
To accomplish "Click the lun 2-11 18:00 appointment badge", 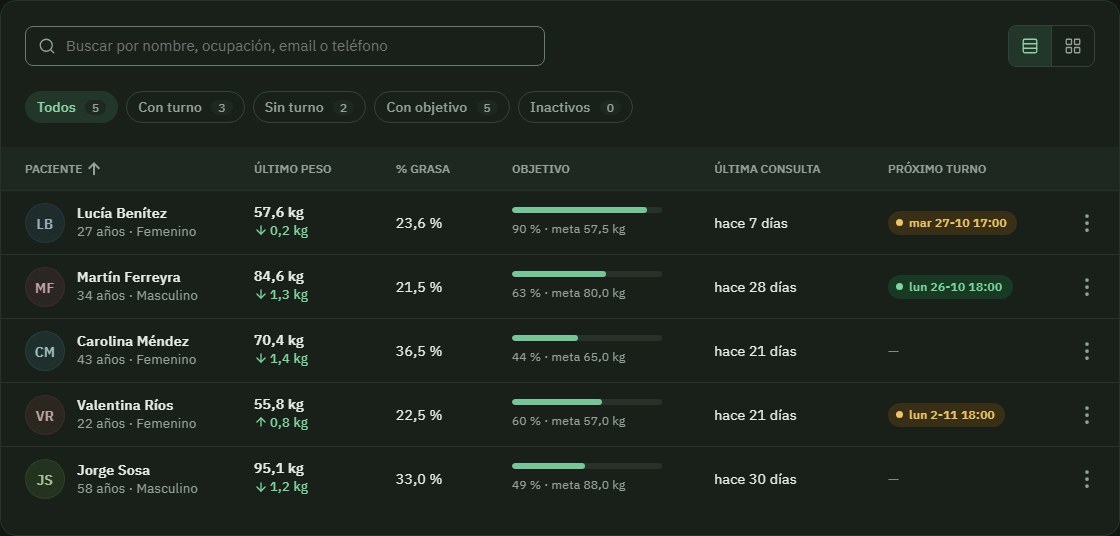I will click(x=946, y=415).
